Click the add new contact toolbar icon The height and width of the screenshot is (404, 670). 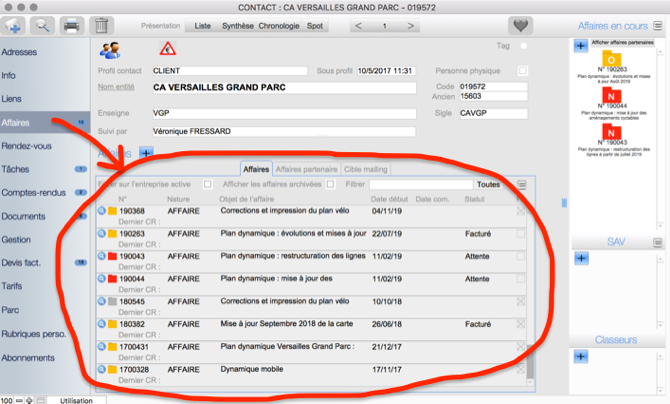[x=16, y=25]
